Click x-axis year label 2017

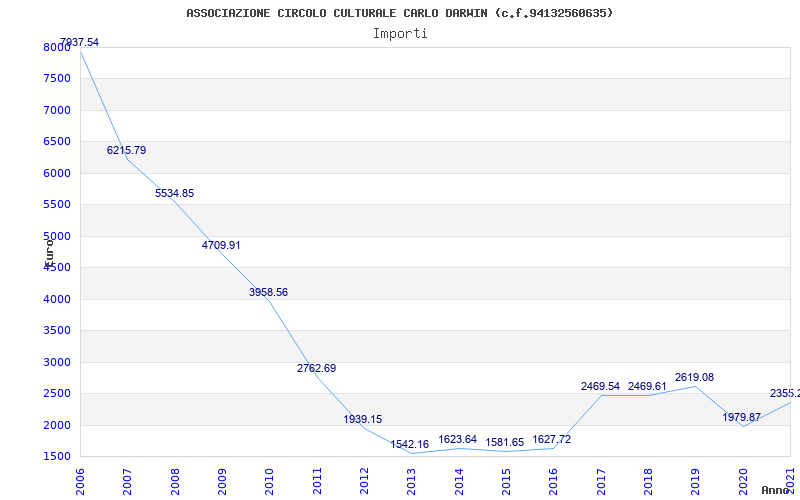[601, 482]
